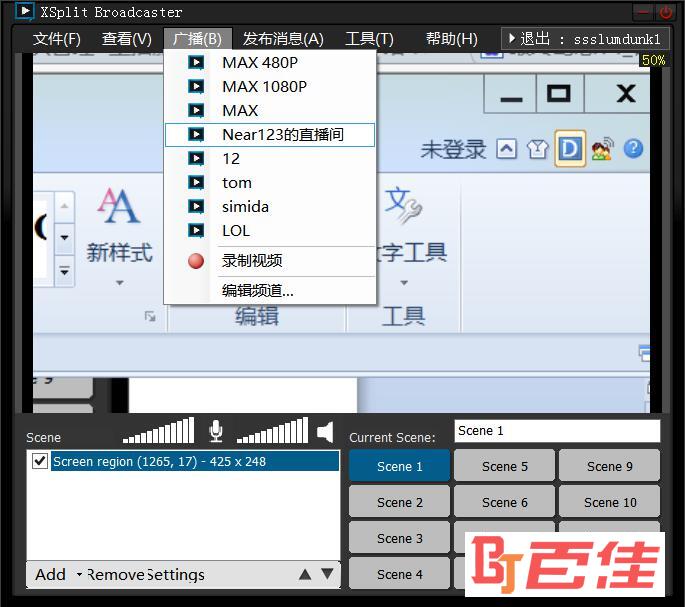Move source down with down arrow

click(x=327, y=574)
